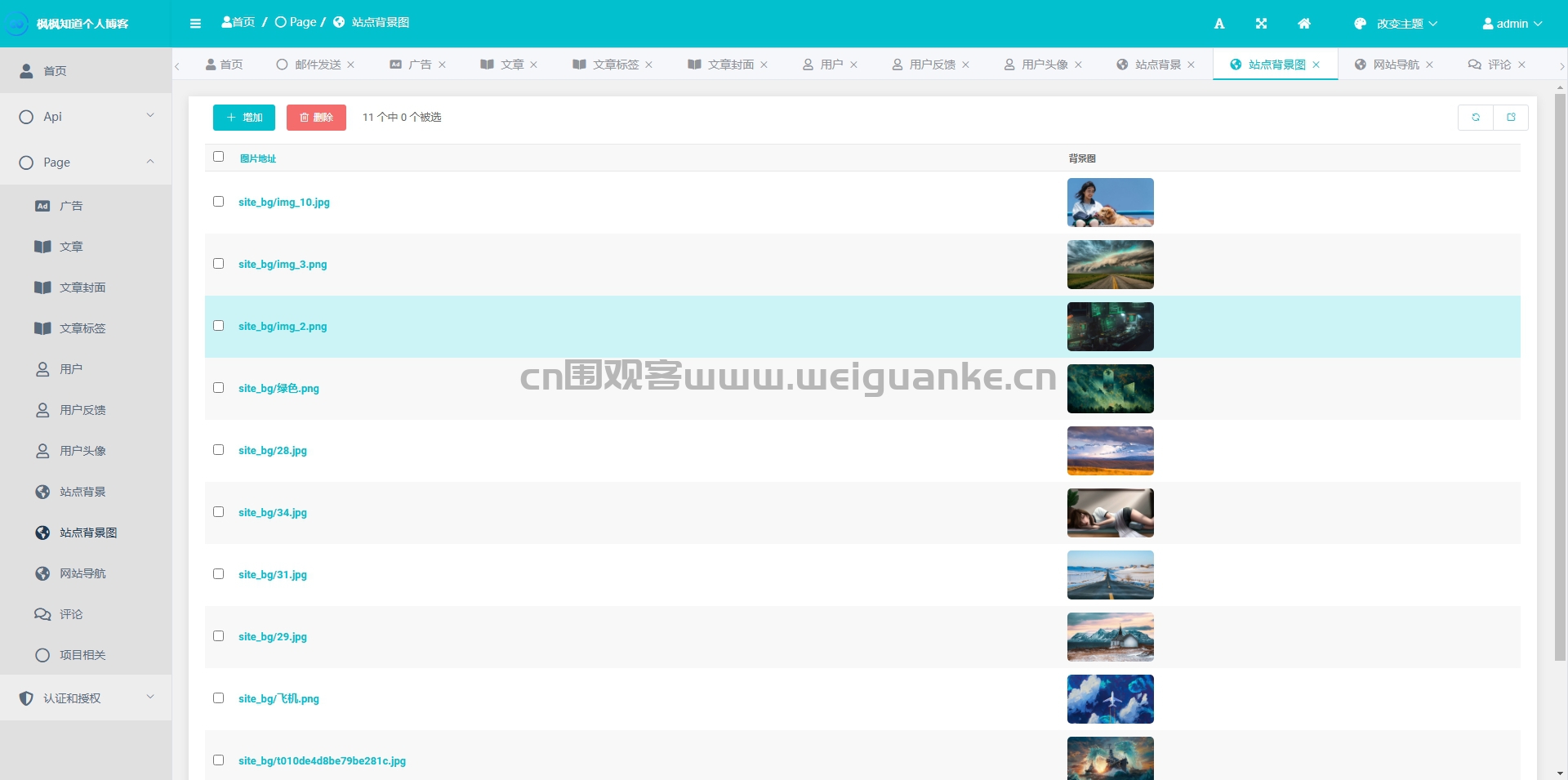This screenshot has width=1568, height=780.
Task: Check the box for site_bg/img_3.png
Action: coord(218,264)
